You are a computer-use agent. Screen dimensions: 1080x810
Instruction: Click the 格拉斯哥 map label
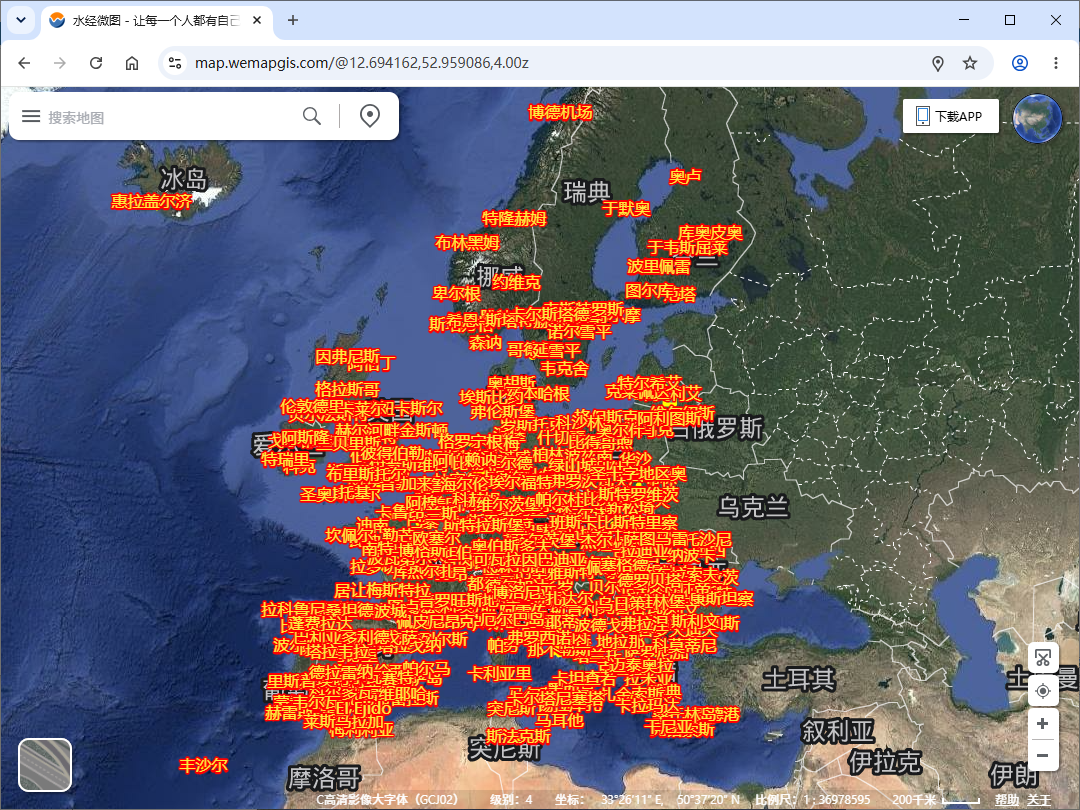(347, 388)
